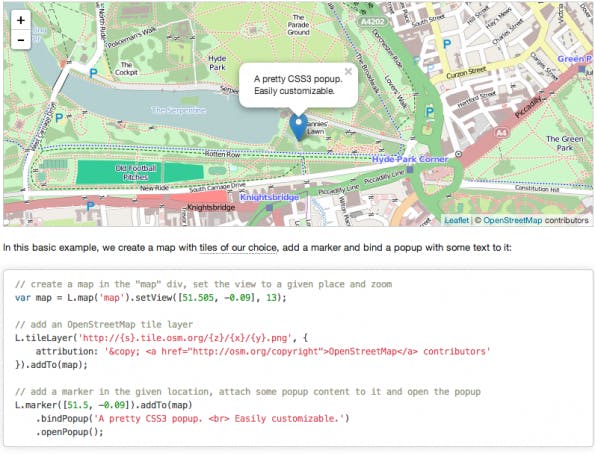Click 'A pretty CSS3 popup.' text

point(298,79)
